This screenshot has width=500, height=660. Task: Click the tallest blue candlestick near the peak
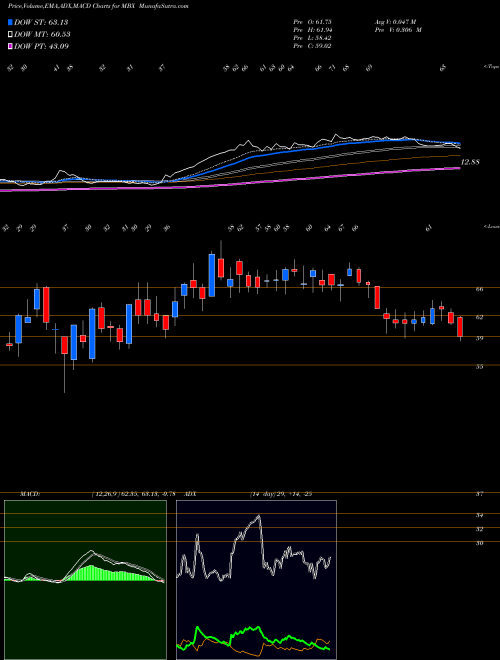pyautogui.click(x=212, y=275)
